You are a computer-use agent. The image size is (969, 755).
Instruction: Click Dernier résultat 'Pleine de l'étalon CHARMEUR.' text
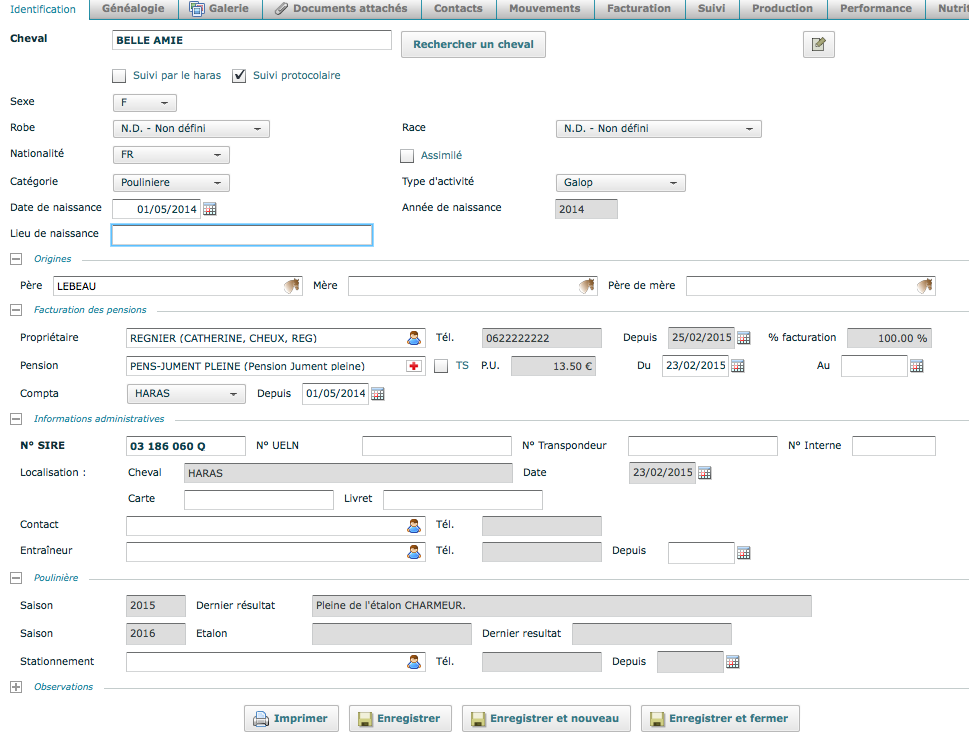coord(391,606)
